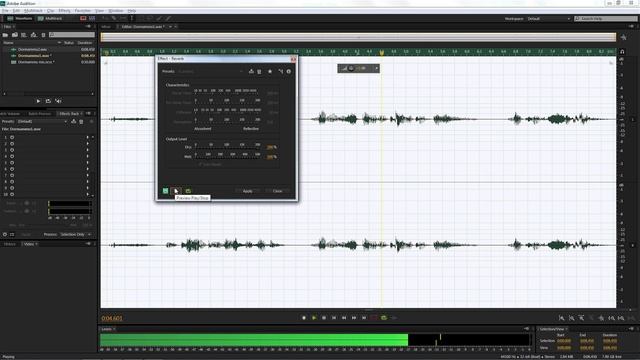The height and width of the screenshot is (360, 640).
Task: Open the Process Selection Only dropdown
Action: [76, 235]
